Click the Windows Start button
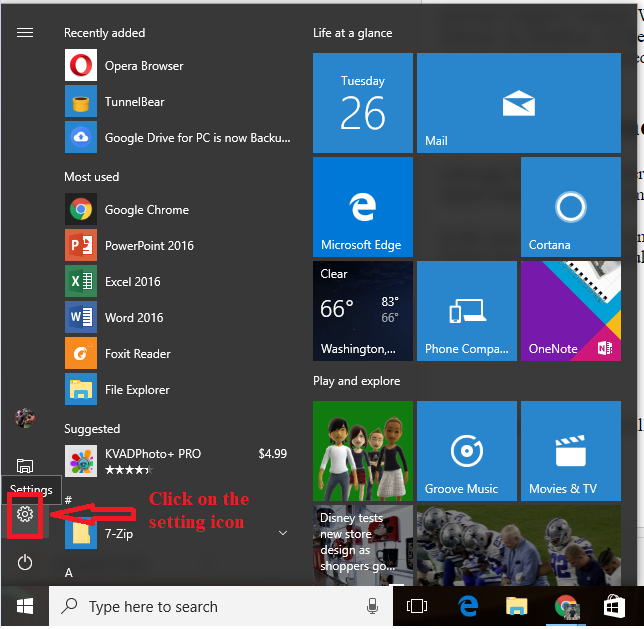This screenshot has width=644, height=629. tap(25, 606)
